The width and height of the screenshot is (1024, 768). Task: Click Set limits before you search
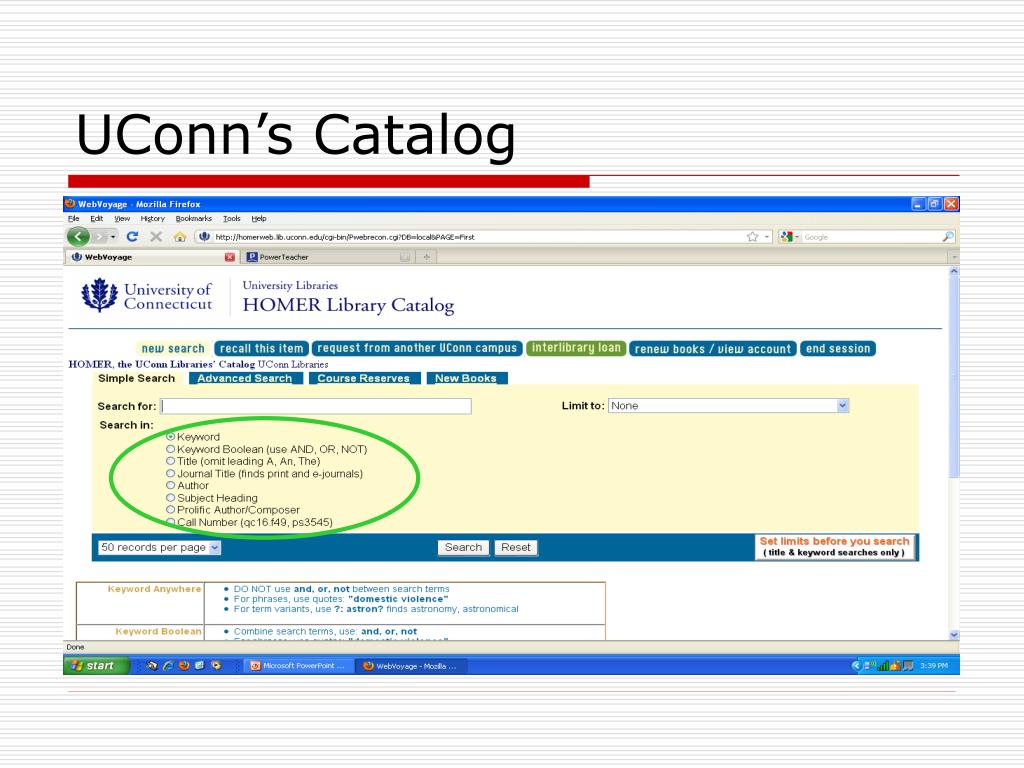point(835,547)
